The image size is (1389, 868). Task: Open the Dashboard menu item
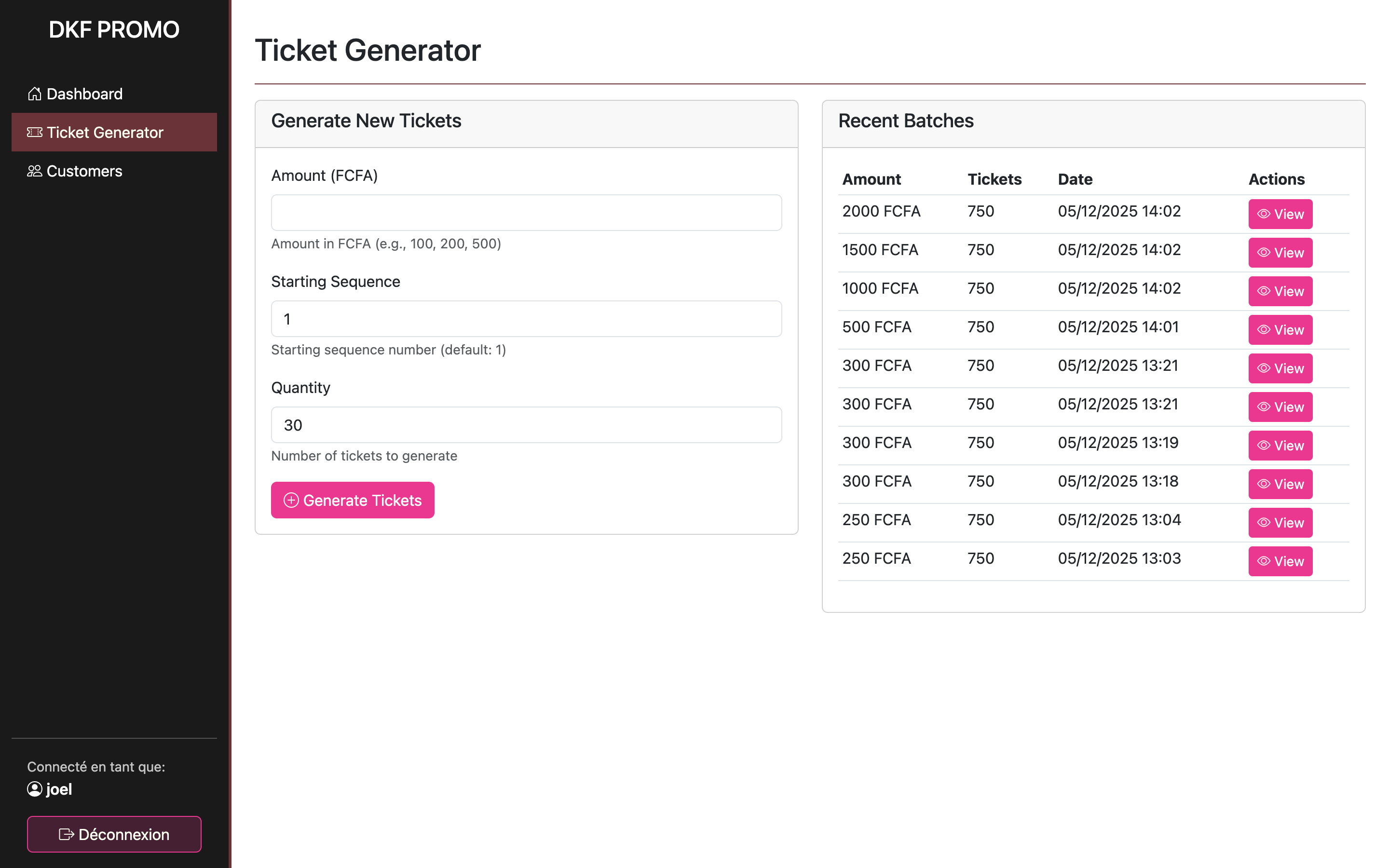point(84,94)
